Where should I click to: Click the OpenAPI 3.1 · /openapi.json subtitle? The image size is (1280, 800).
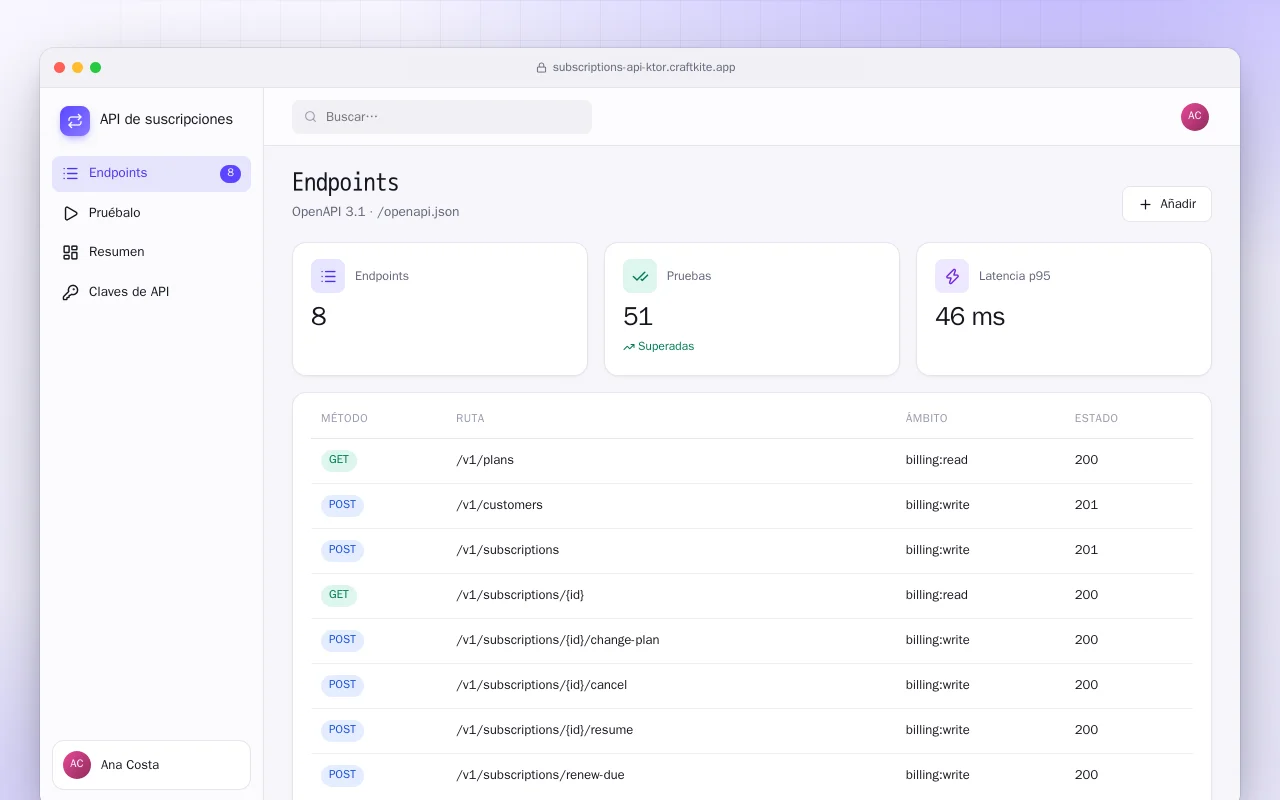pos(376,212)
